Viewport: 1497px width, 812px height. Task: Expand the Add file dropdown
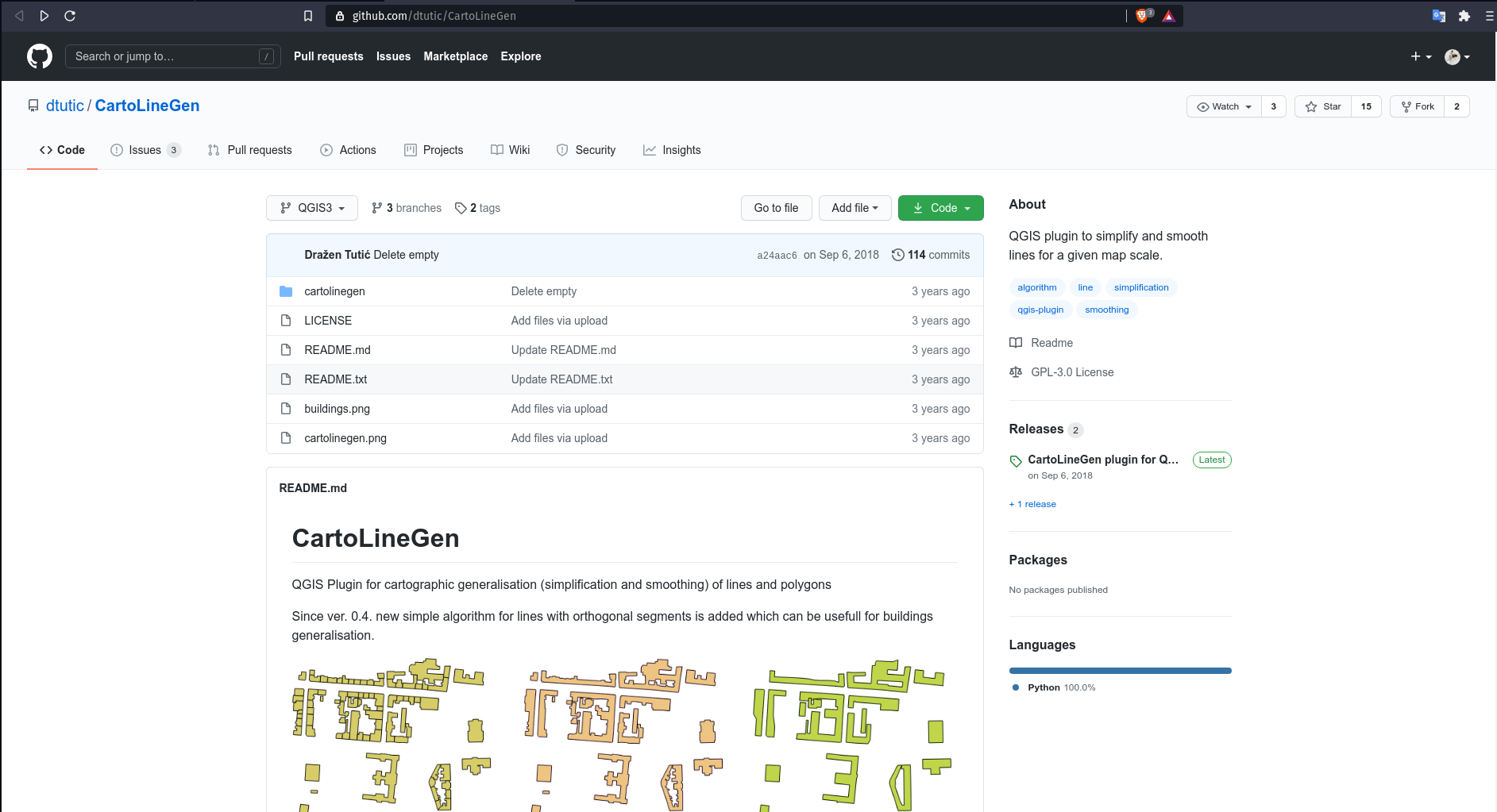click(x=855, y=208)
